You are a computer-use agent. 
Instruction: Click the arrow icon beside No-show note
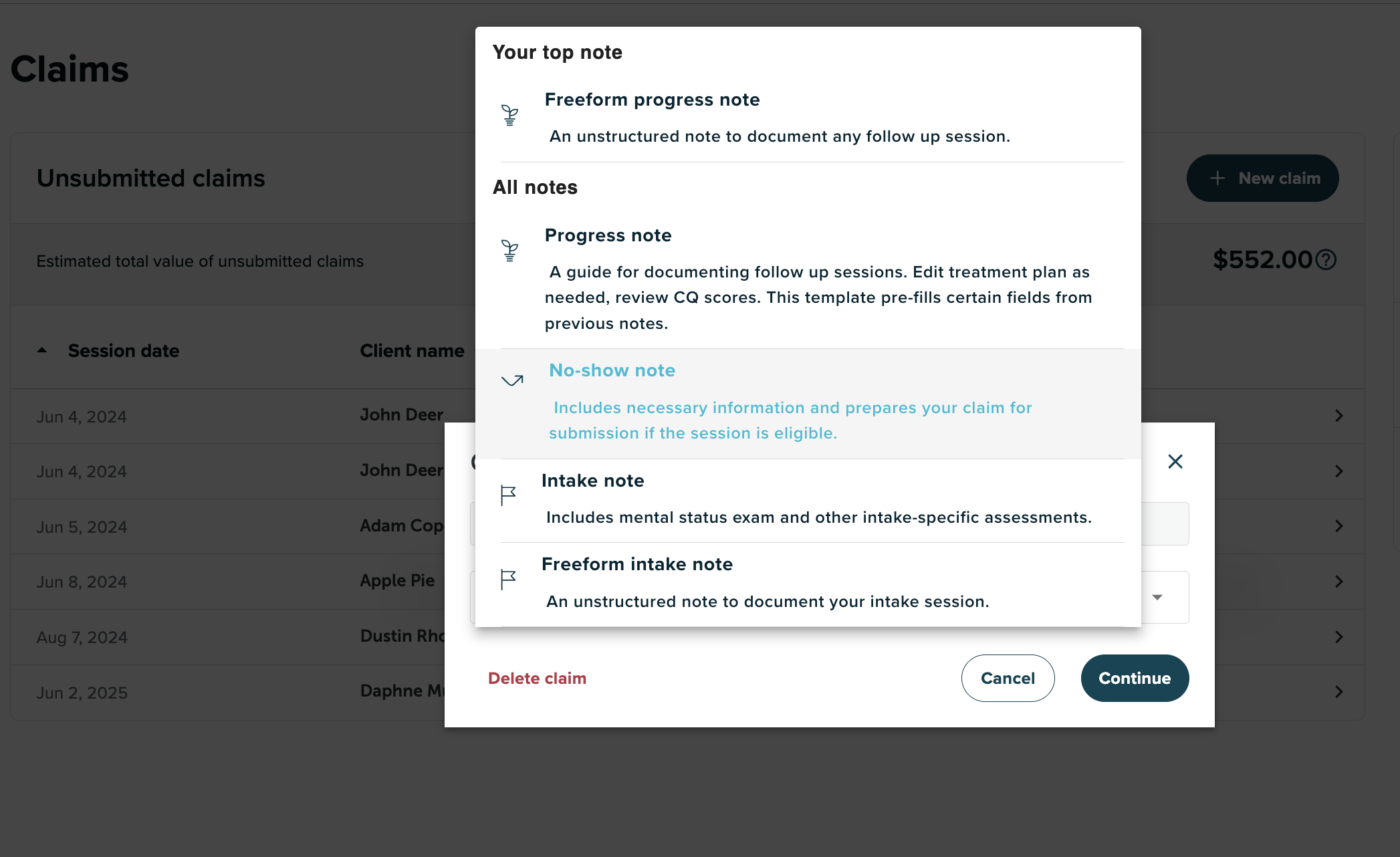(512, 380)
